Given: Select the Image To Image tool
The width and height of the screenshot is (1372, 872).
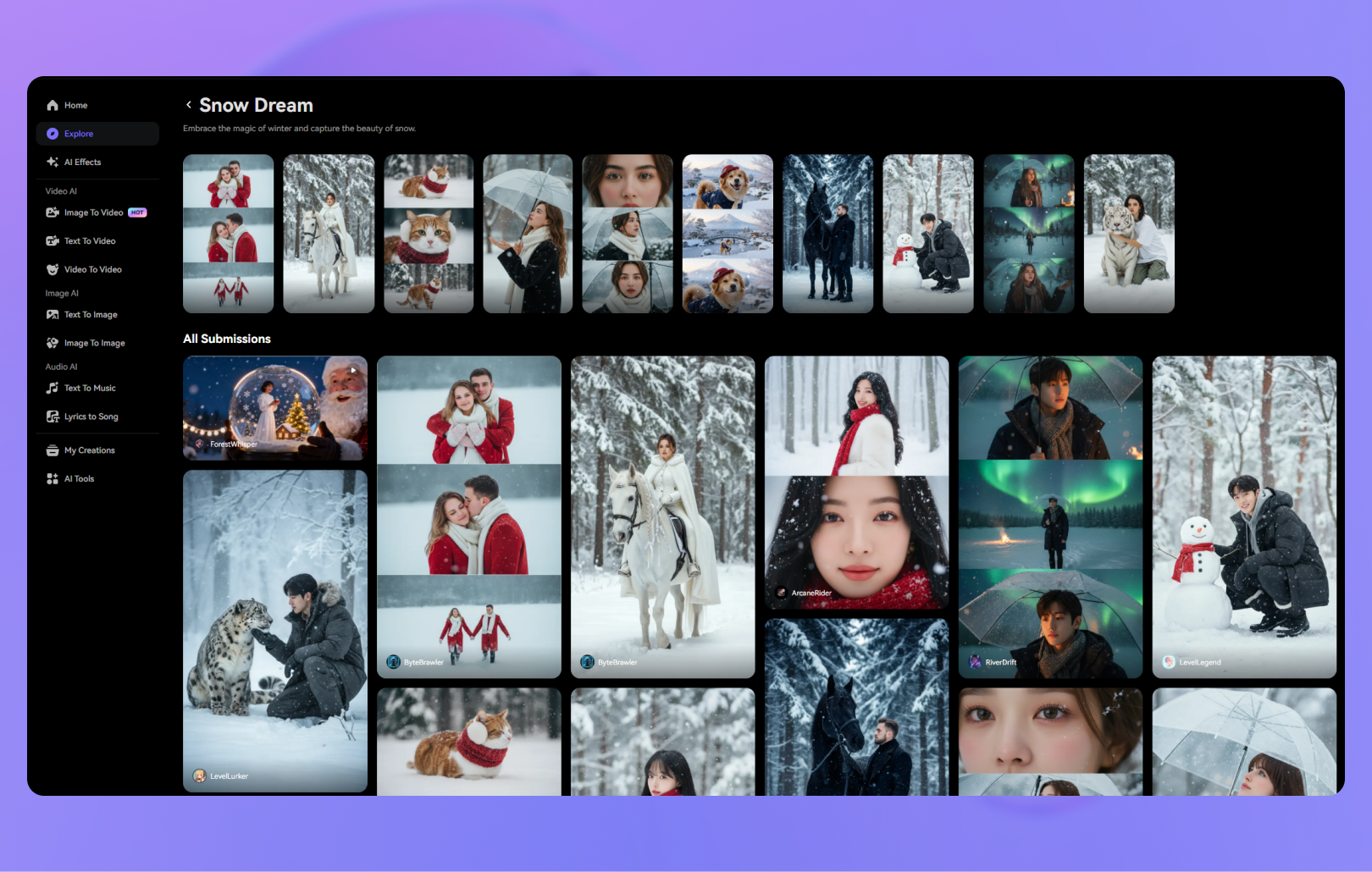Looking at the screenshot, I should 94,343.
